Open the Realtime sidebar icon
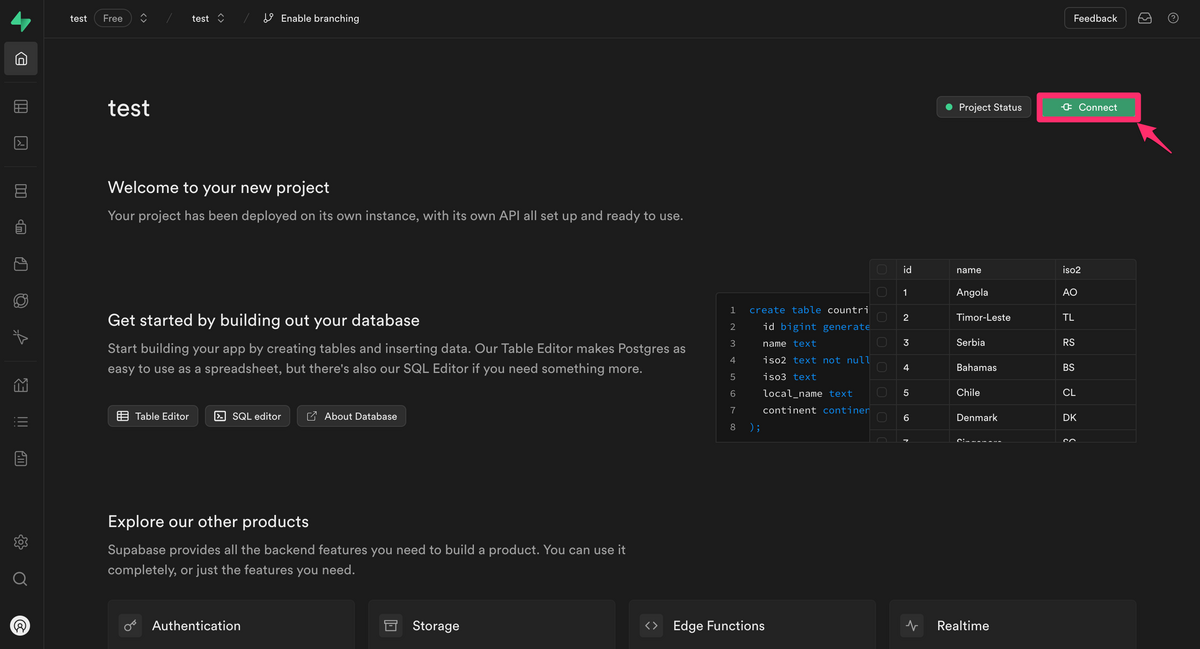Image resolution: width=1200 pixels, height=649 pixels. point(21,338)
